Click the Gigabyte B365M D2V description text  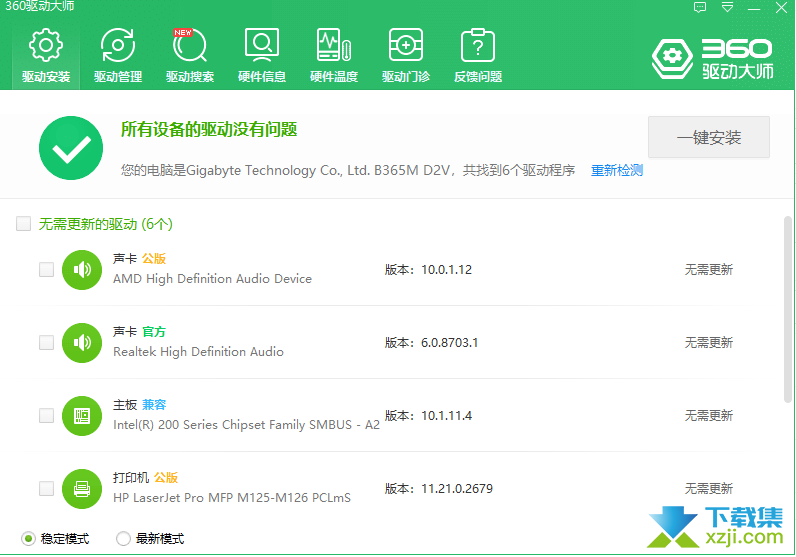[348, 170]
